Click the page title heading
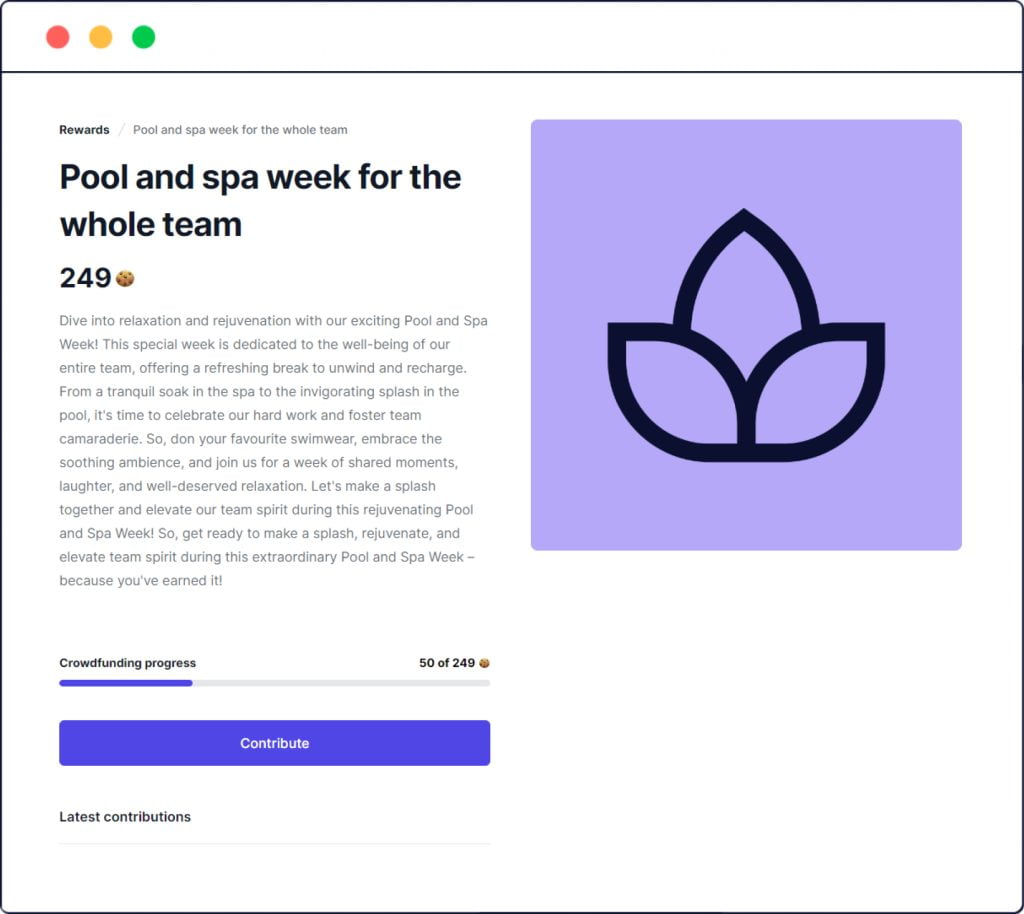 [x=260, y=200]
